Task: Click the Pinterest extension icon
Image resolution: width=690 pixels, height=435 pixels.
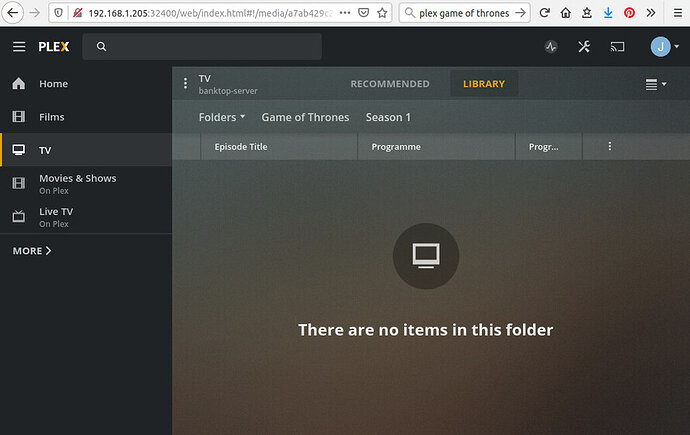Action: (x=629, y=13)
